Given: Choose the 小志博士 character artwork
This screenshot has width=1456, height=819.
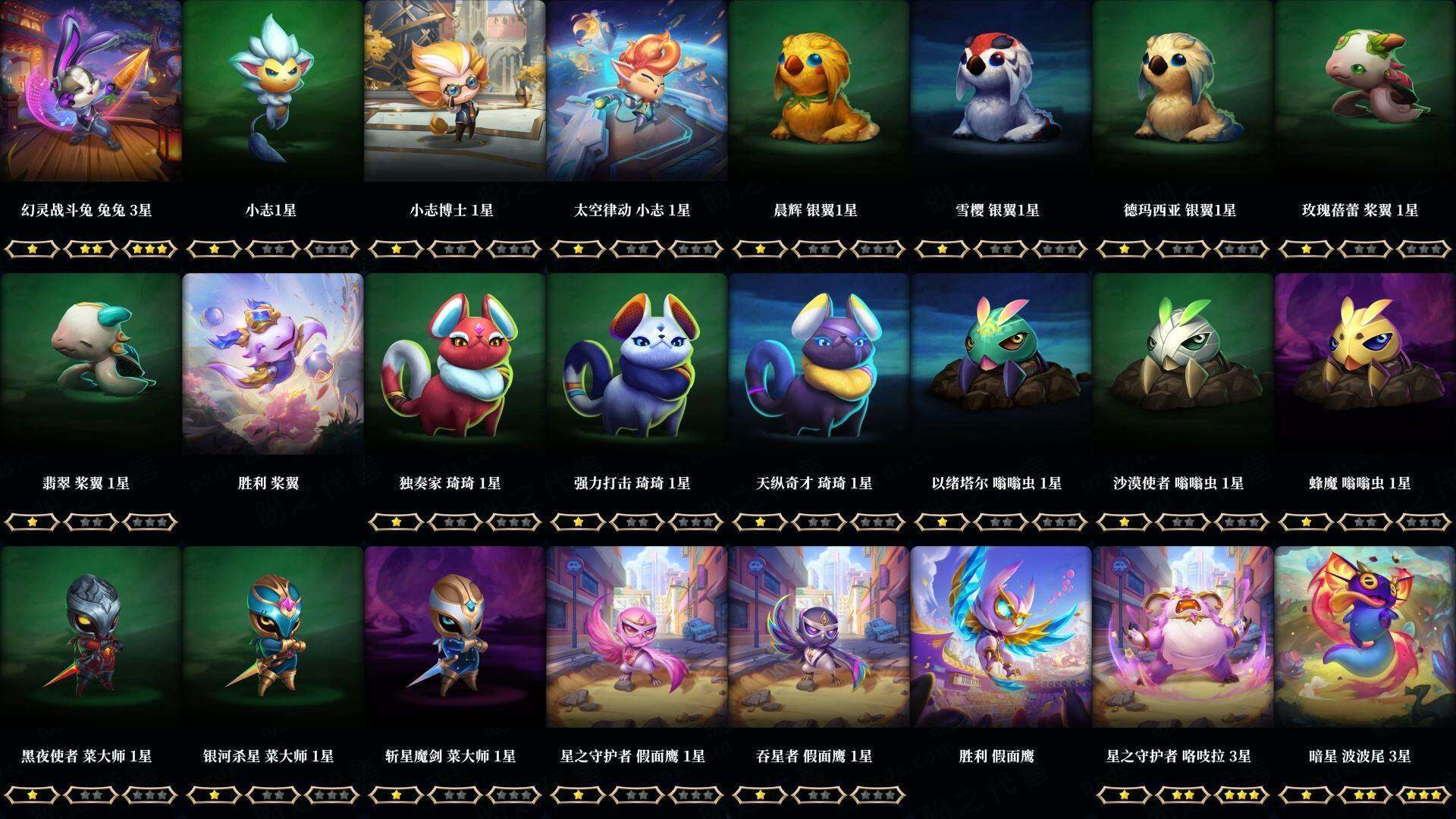Looking at the screenshot, I should click(455, 91).
